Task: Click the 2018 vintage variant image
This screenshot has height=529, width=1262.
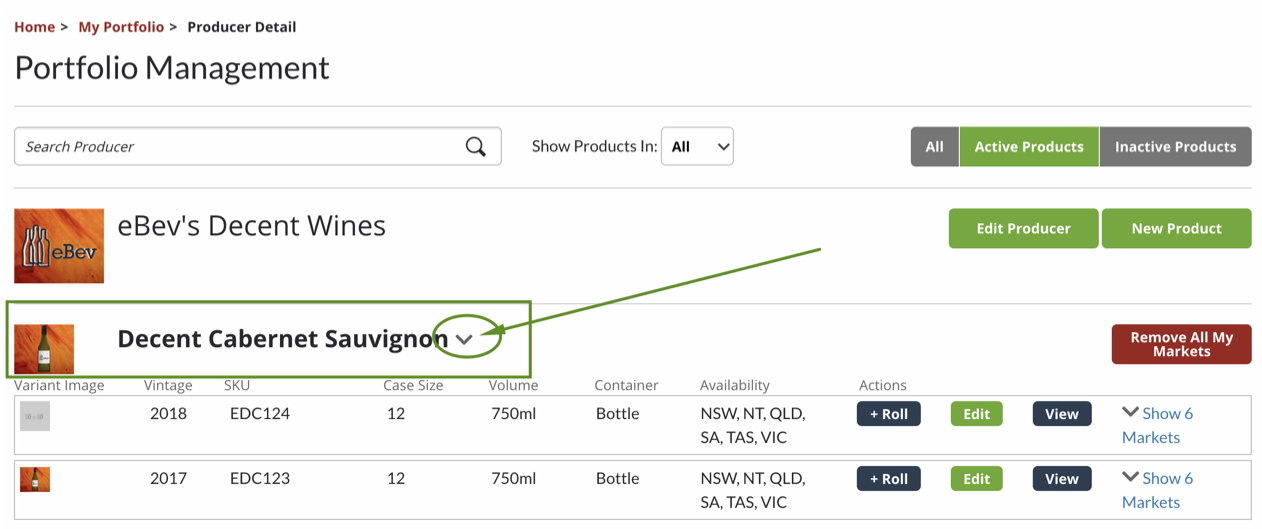Action: [35, 416]
